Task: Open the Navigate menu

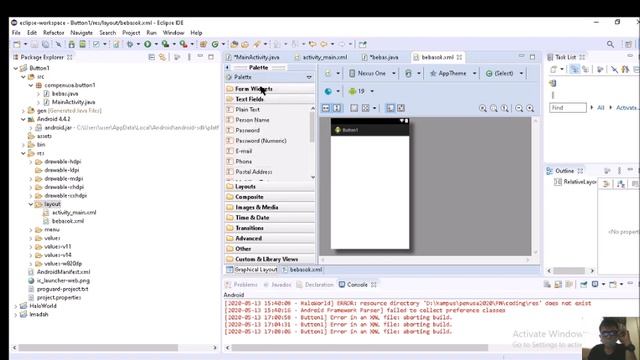Action: coord(81,33)
